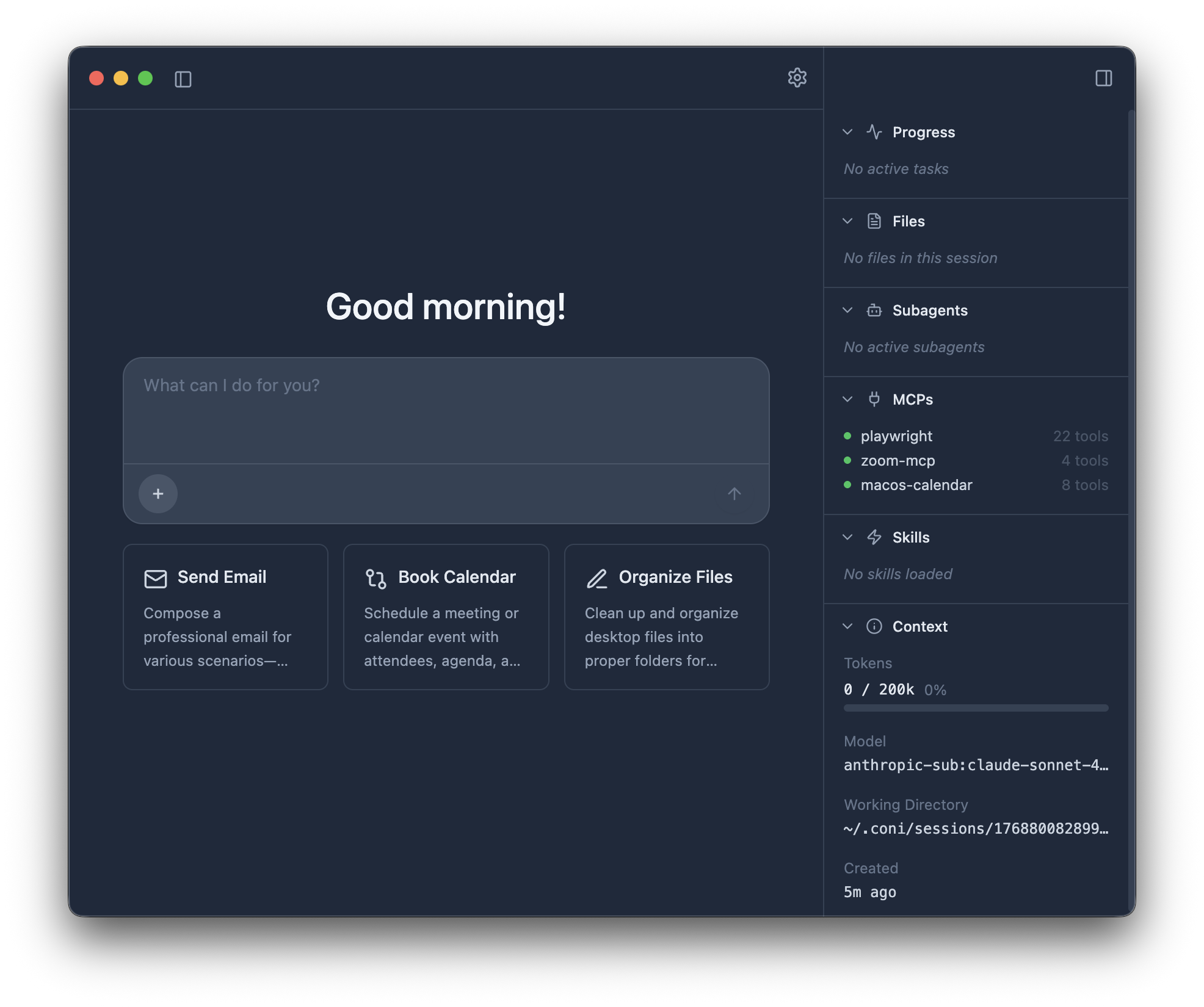The width and height of the screenshot is (1204, 1007).
Task: Click the Skills lightning icon
Action: click(x=874, y=537)
